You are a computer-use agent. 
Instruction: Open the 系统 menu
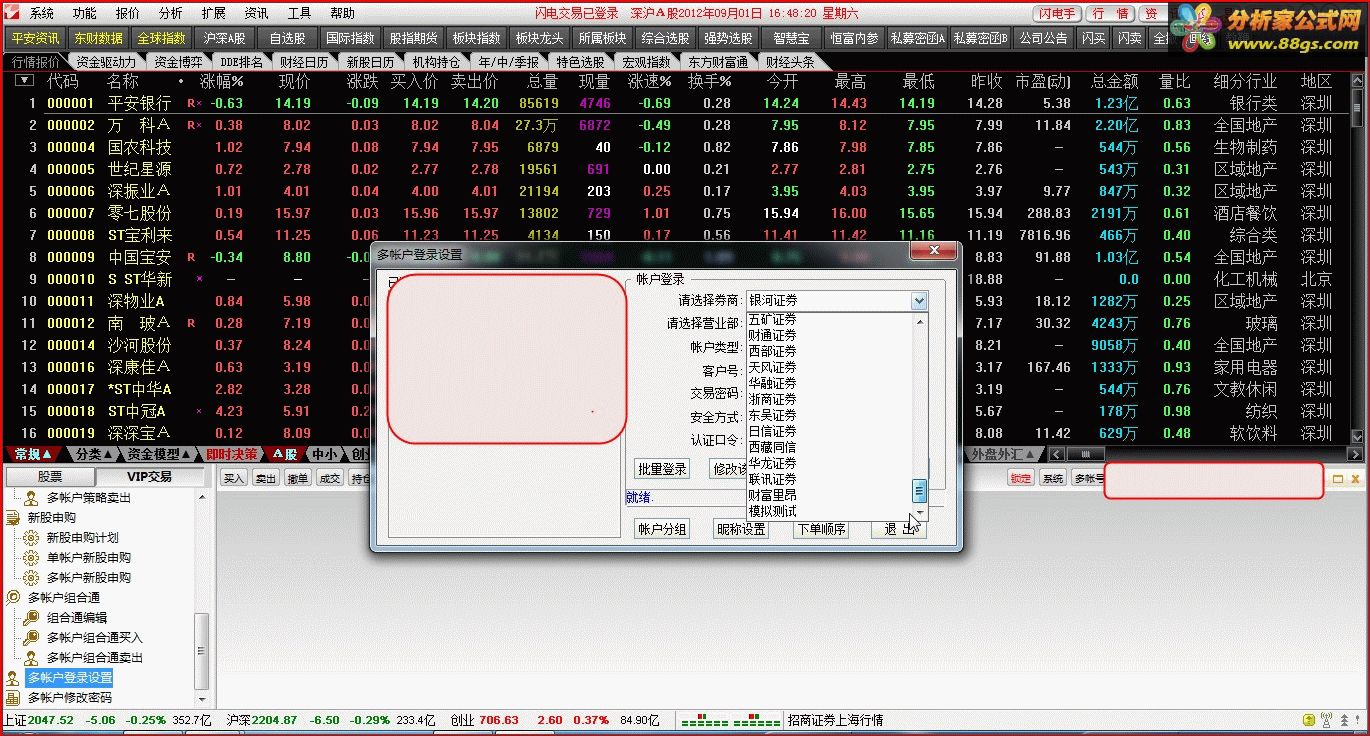pos(42,13)
